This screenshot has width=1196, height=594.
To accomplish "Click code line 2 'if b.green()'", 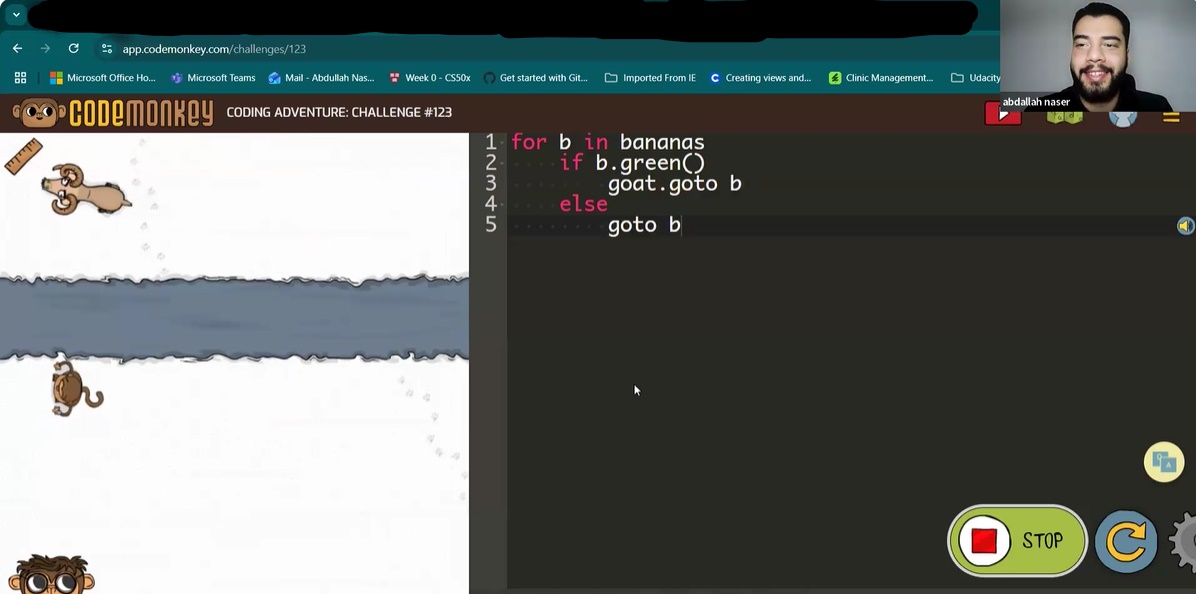I will click(632, 163).
